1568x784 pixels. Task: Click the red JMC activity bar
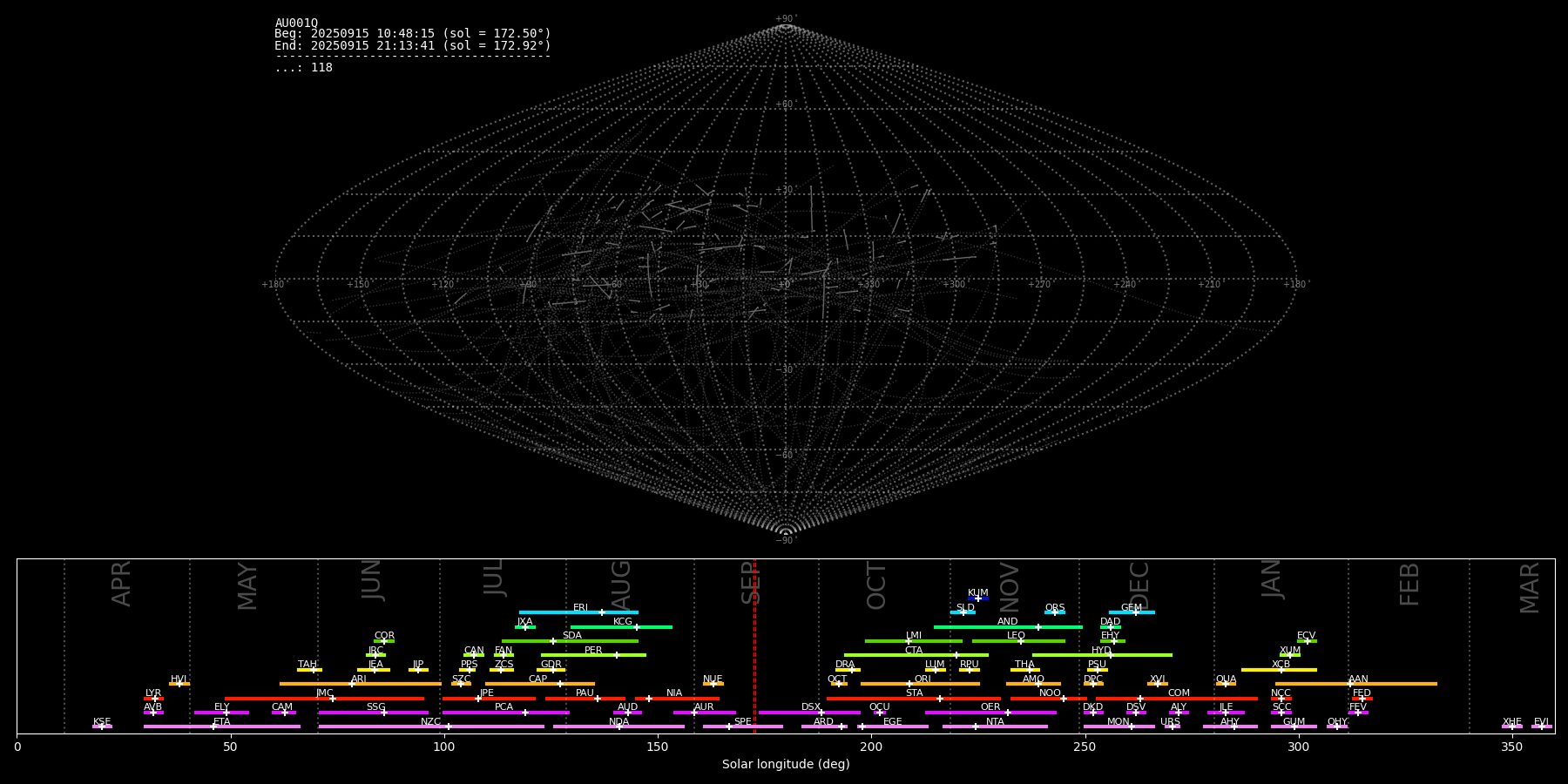click(325, 698)
